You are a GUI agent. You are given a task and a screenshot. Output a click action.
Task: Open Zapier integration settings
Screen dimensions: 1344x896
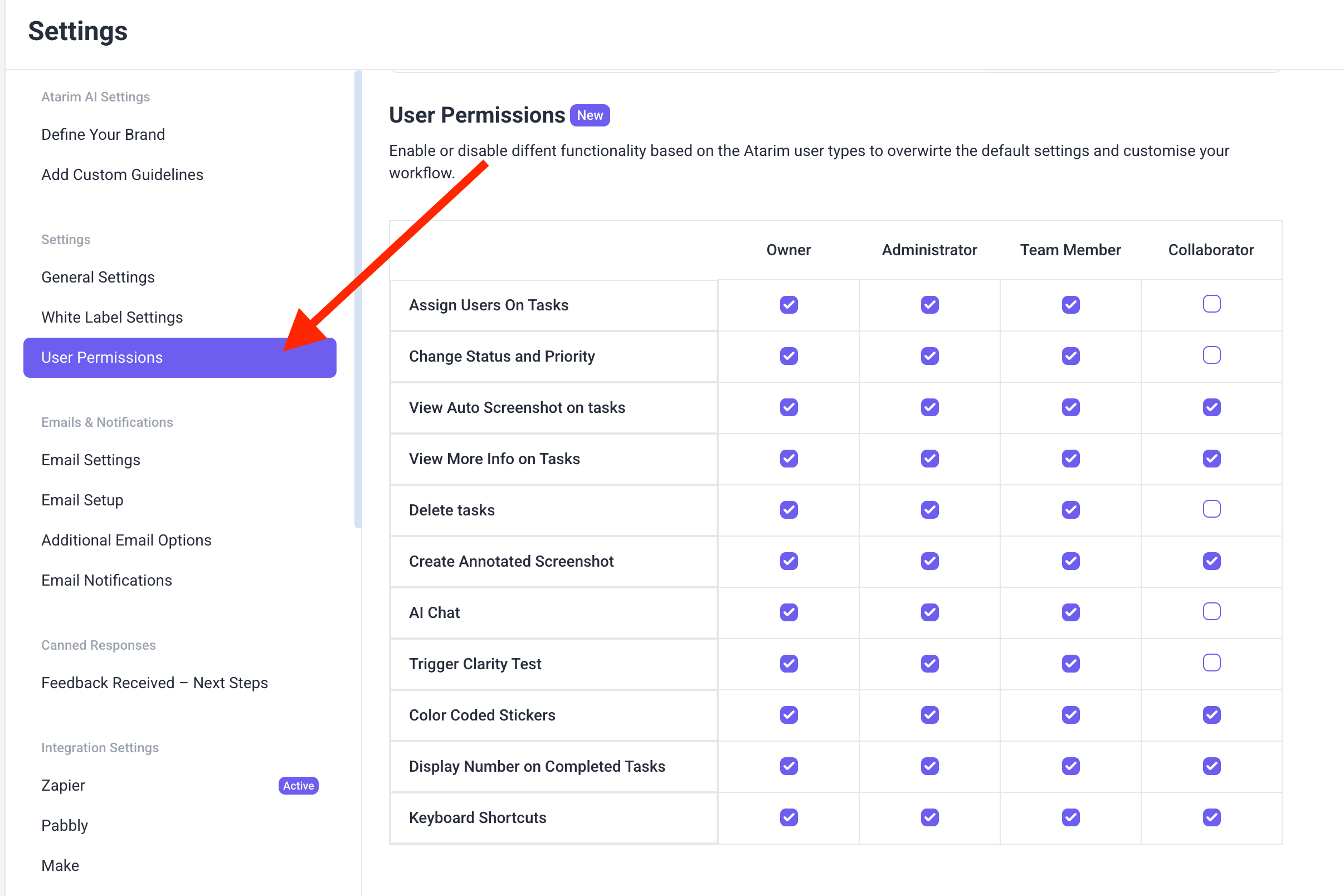pyautogui.click(x=63, y=786)
